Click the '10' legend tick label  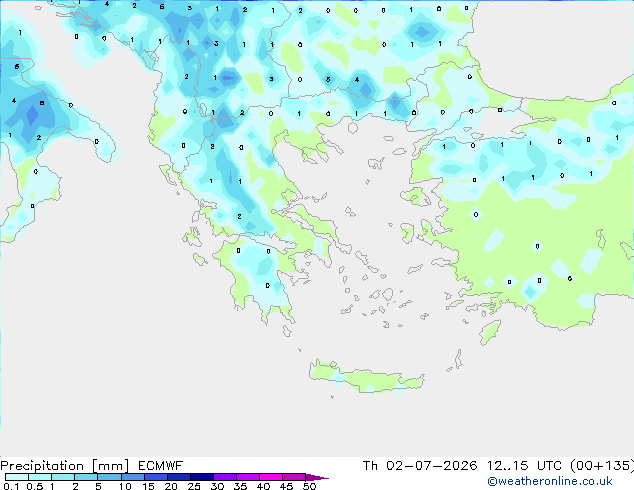click(125, 486)
